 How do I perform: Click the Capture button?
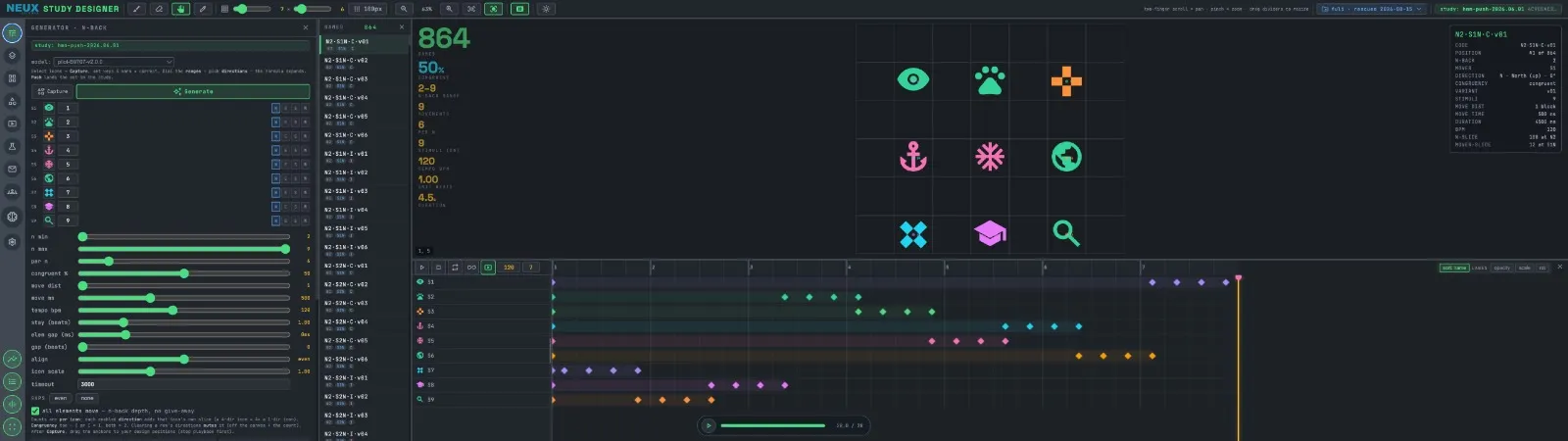pos(53,91)
